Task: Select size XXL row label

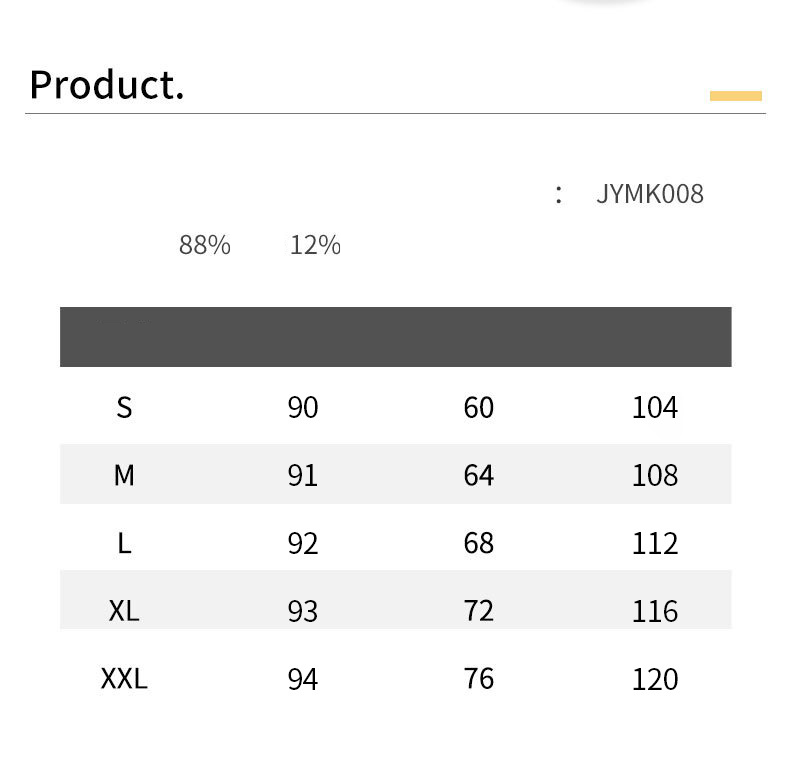Action: [124, 679]
